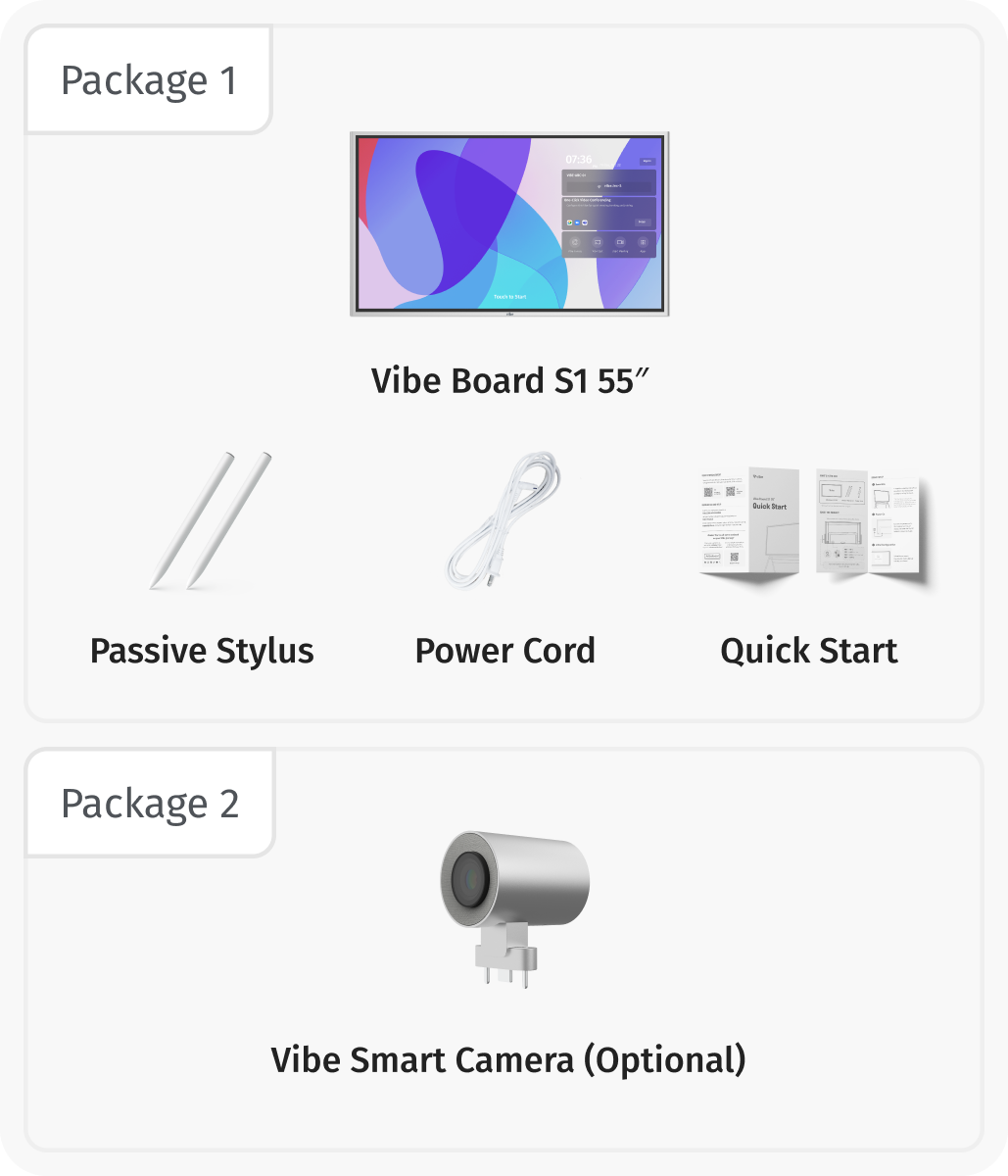Viewport: 1008px width, 1176px height.
Task: Click the One-Click Video Conferencing panel
Action: 608,213
